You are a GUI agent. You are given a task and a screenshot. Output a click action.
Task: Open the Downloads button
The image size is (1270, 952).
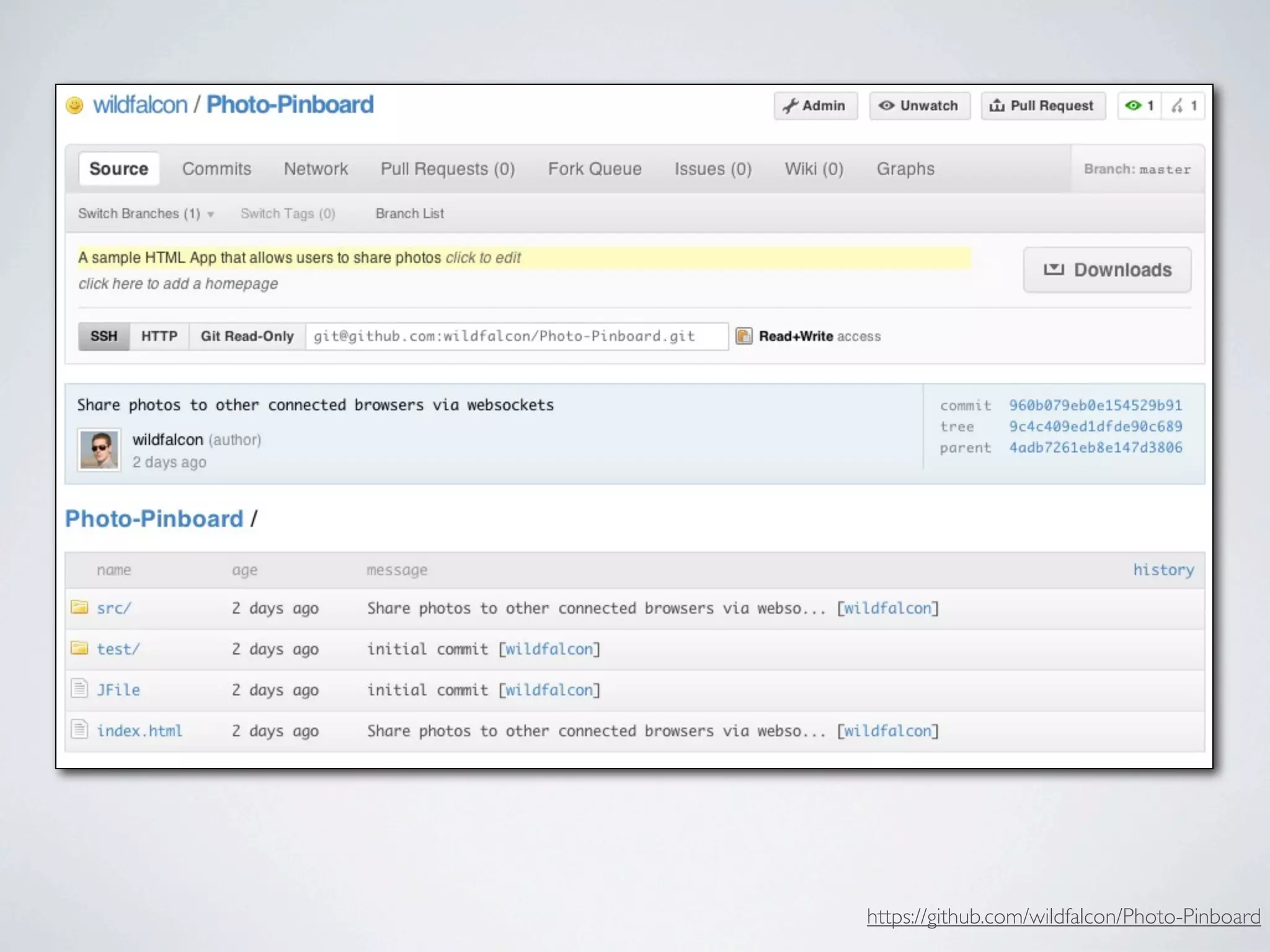click(x=1107, y=270)
